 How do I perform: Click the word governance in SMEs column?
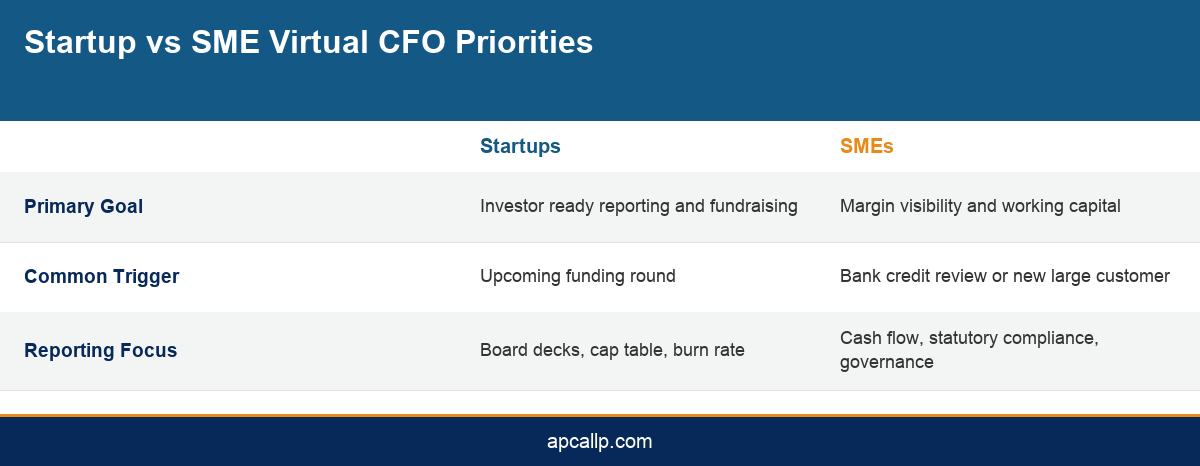point(886,363)
